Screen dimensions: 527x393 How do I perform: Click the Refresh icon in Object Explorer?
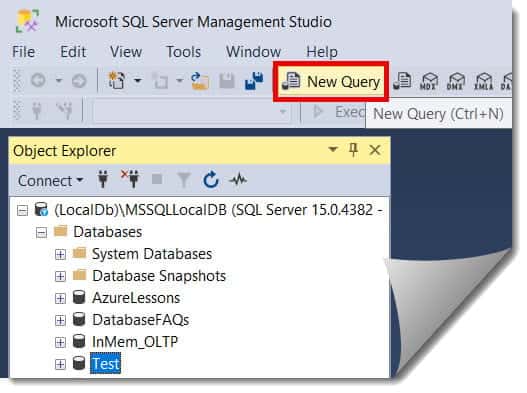point(211,180)
